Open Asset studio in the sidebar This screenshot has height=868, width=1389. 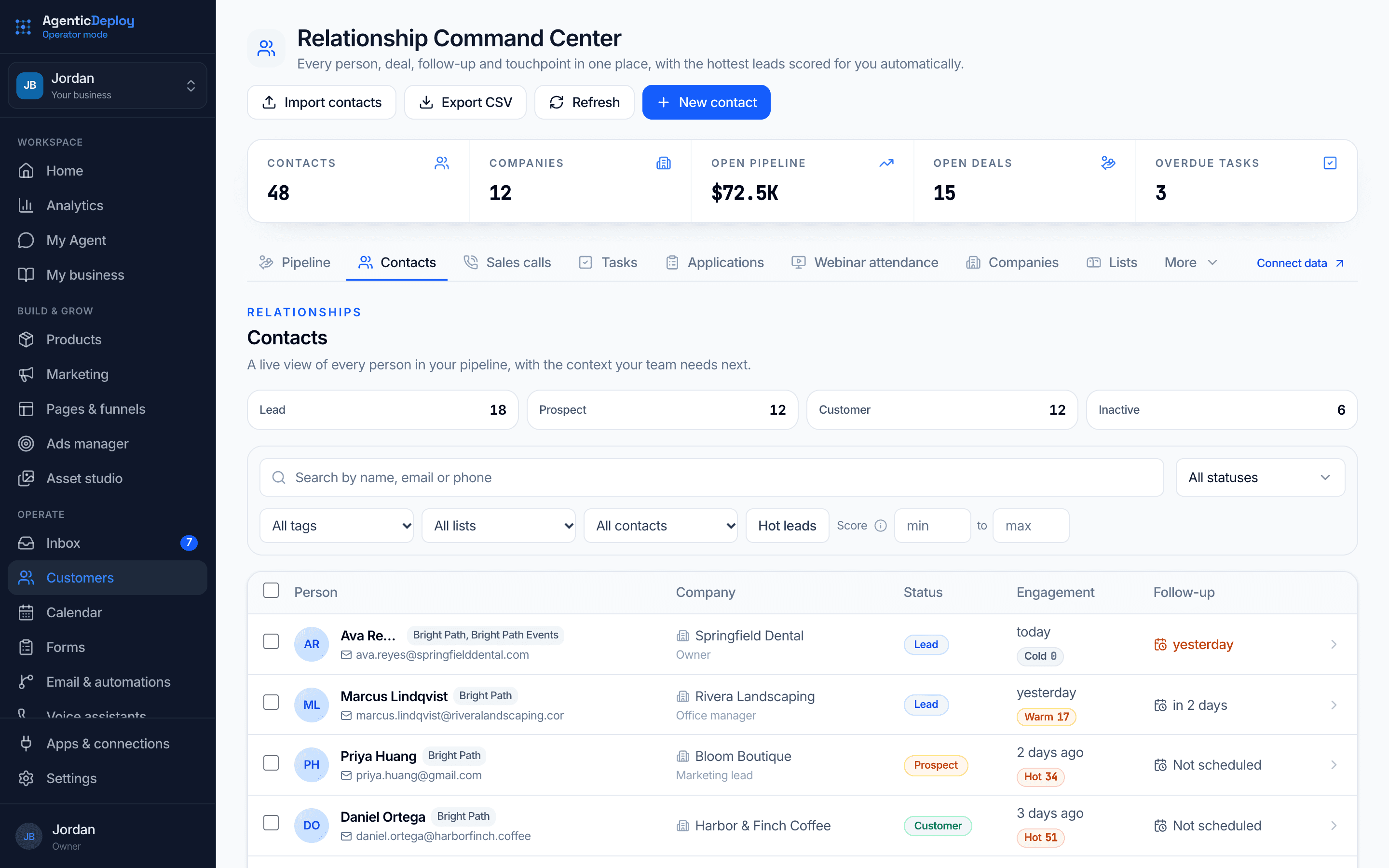(x=108, y=478)
